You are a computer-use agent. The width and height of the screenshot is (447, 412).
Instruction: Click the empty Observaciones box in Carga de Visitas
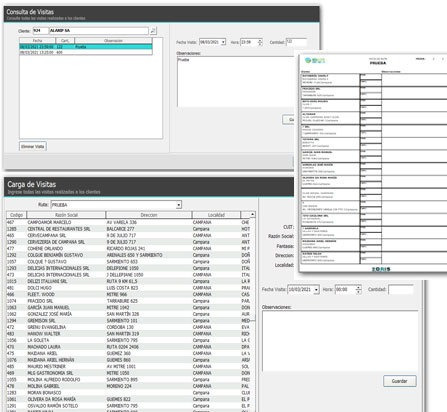point(340,341)
